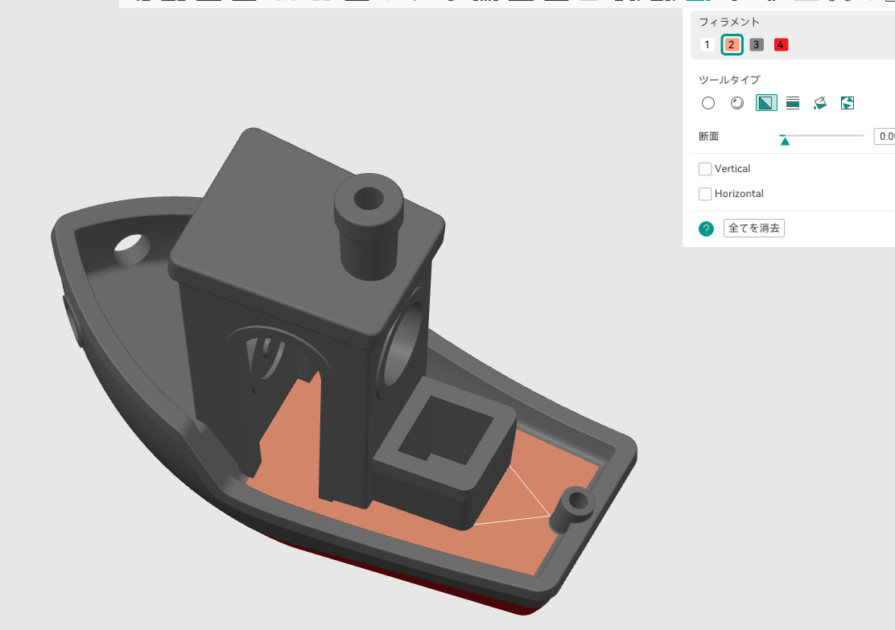The image size is (895, 630).
Task: Click the 断面 section view slider handle
Action: (x=785, y=140)
